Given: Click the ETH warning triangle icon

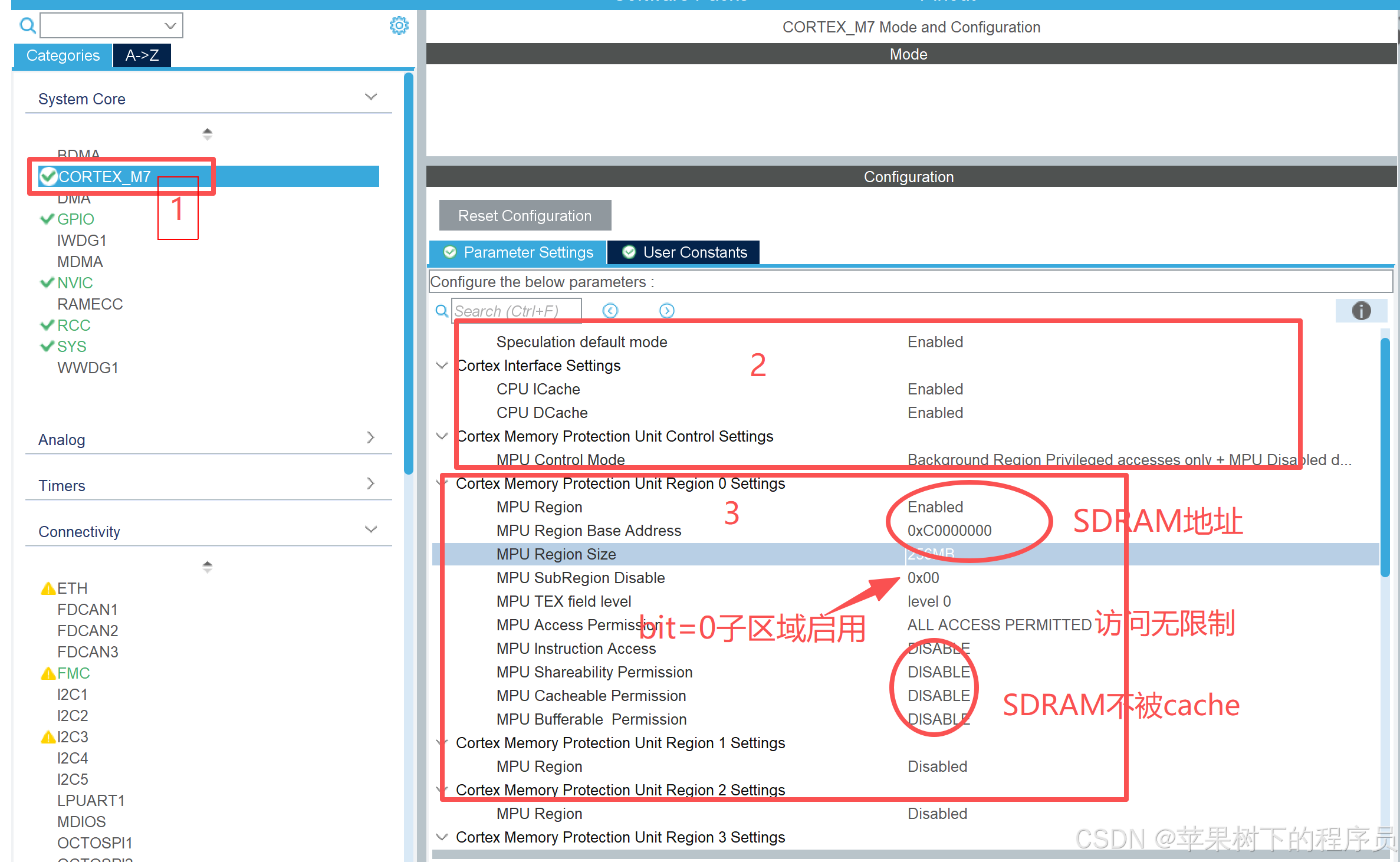Looking at the screenshot, I should click(x=48, y=588).
